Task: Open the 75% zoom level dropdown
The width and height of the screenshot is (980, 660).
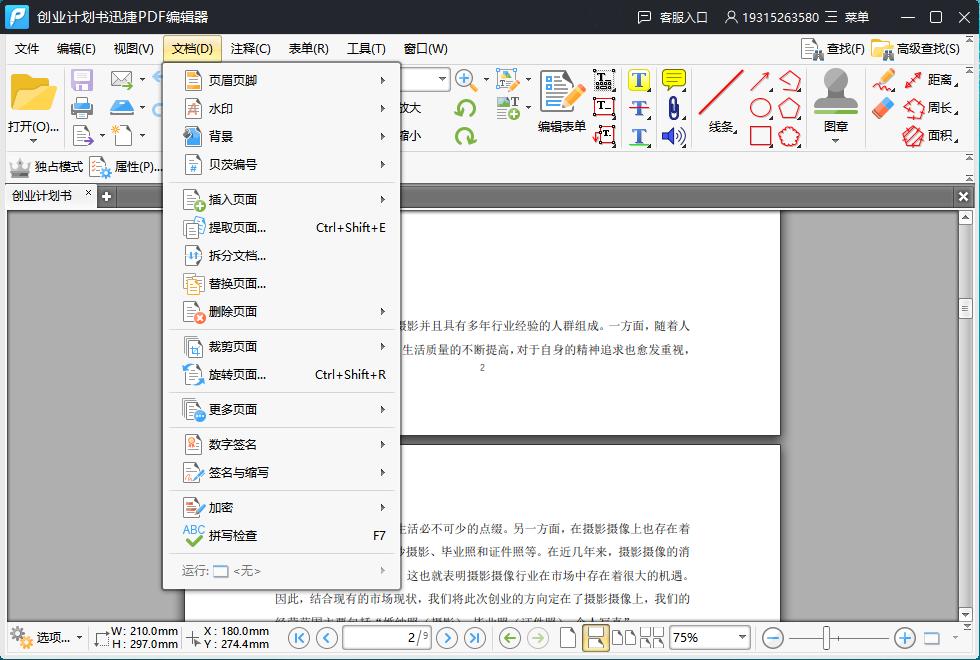Action: click(744, 637)
